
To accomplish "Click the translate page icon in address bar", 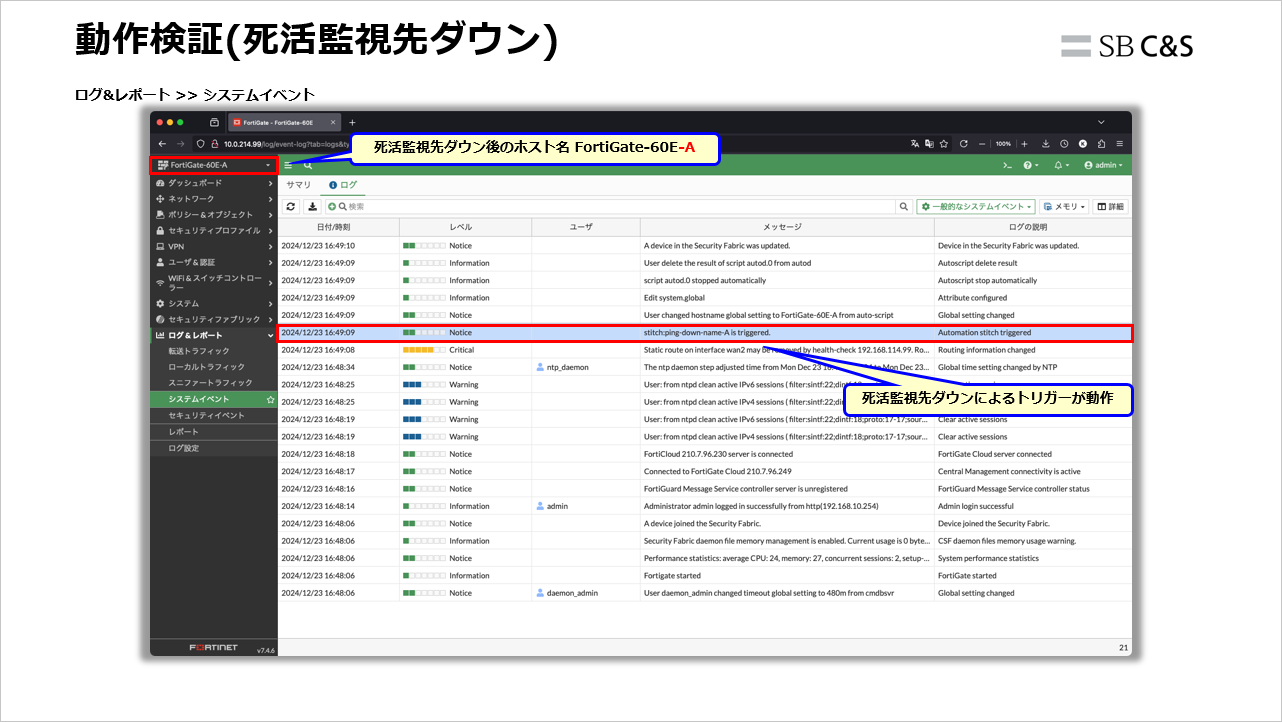I will (x=915, y=144).
